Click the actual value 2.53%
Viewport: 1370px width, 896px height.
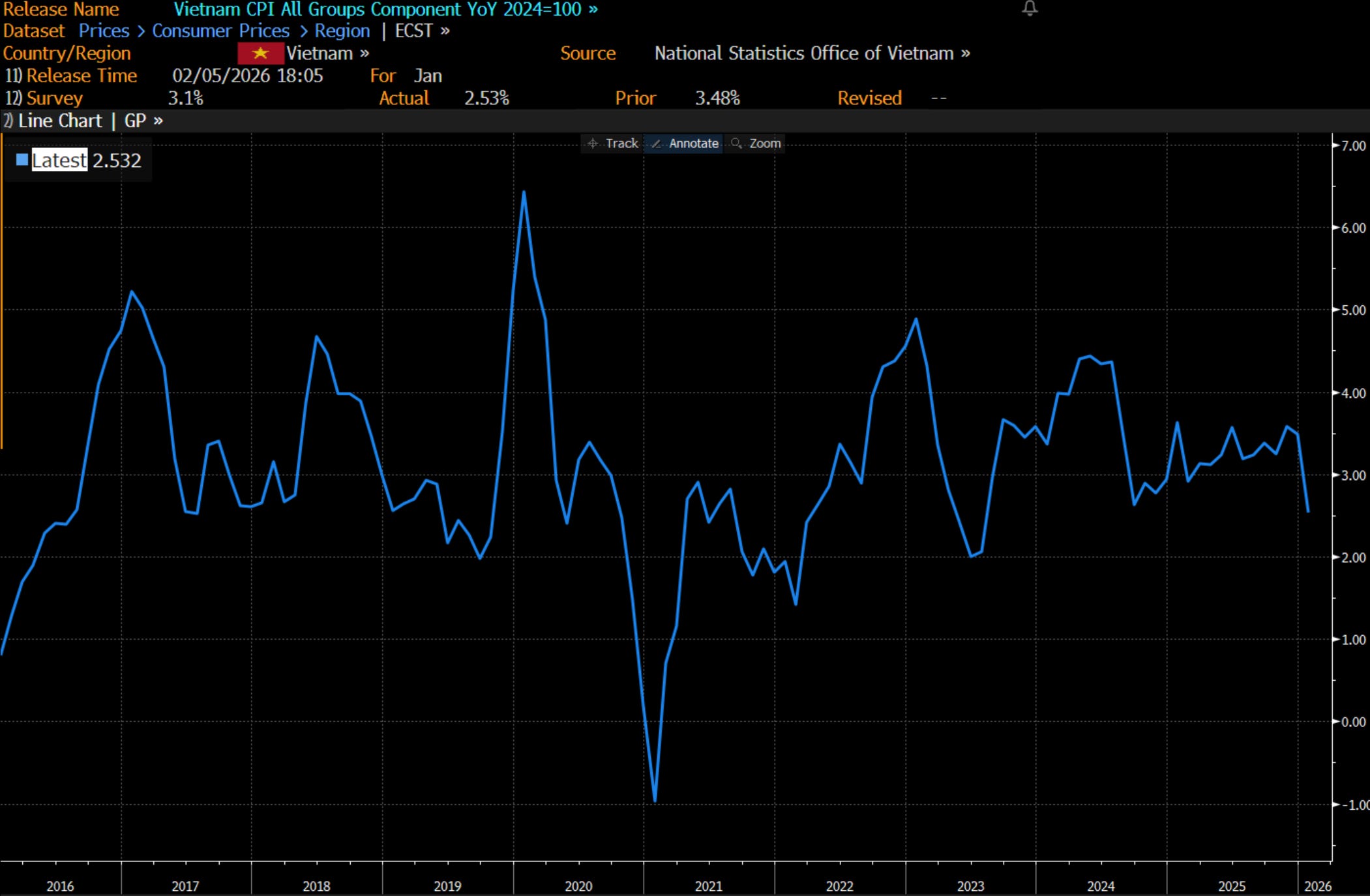[486, 98]
